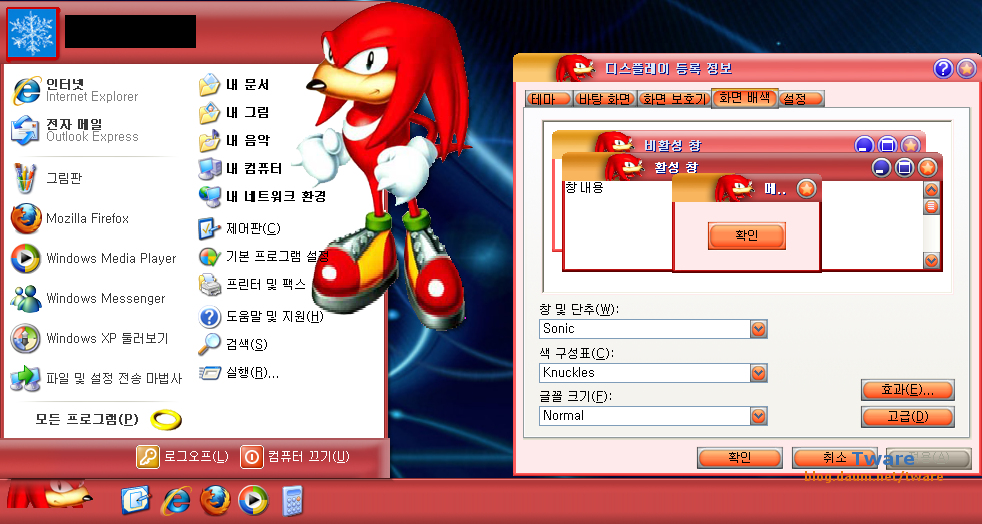982x524 pixels.
Task: Click 취소 button
Action: [835, 458]
